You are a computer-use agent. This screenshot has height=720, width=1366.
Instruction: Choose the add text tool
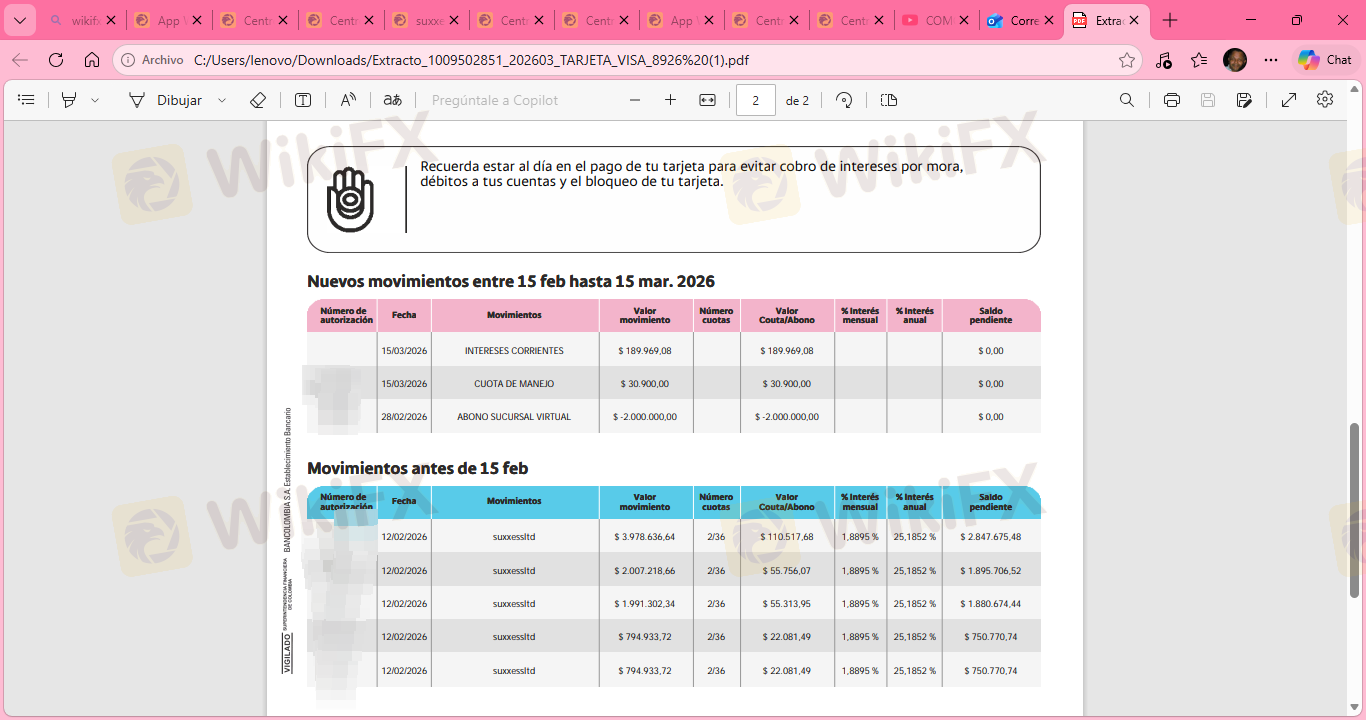click(303, 100)
